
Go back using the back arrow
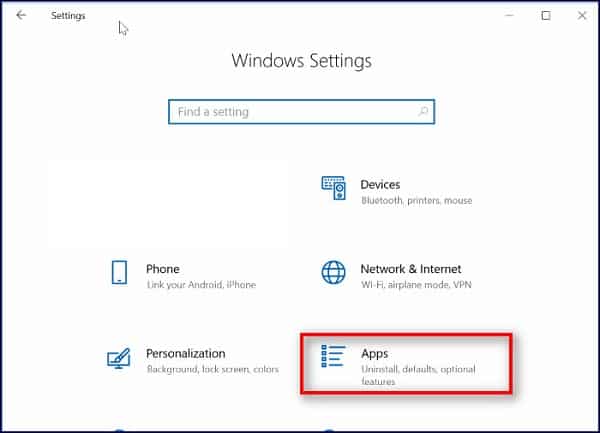22,16
